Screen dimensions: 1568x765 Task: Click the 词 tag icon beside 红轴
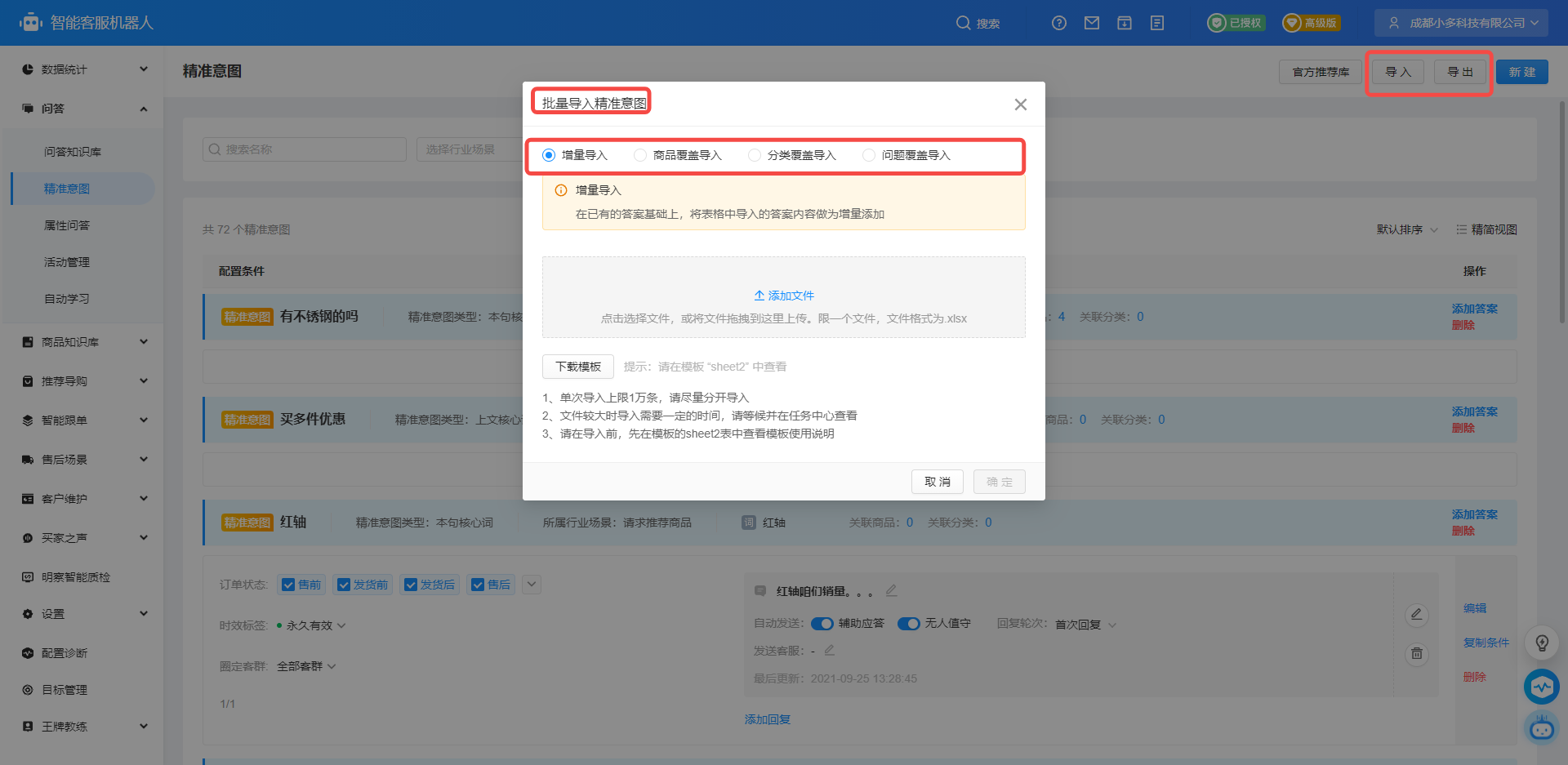coord(749,523)
